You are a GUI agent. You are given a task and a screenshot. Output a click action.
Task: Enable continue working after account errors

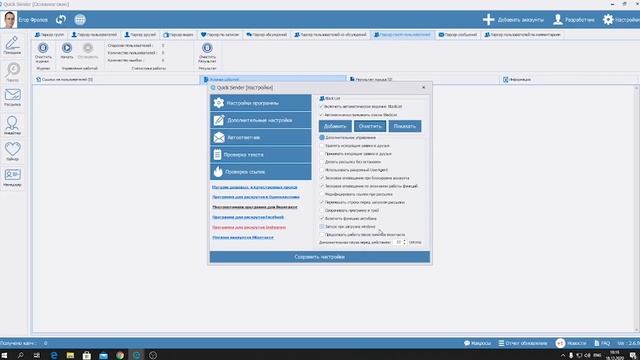pyautogui.click(x=322, y=235)
